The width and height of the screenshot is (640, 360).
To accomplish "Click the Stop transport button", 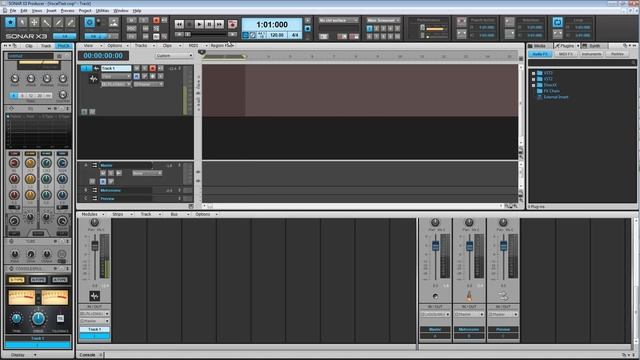I will pos(189,24).
